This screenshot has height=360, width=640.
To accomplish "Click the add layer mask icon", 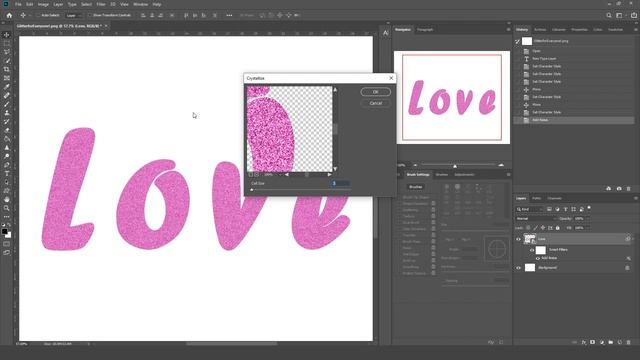I will 593,342.
